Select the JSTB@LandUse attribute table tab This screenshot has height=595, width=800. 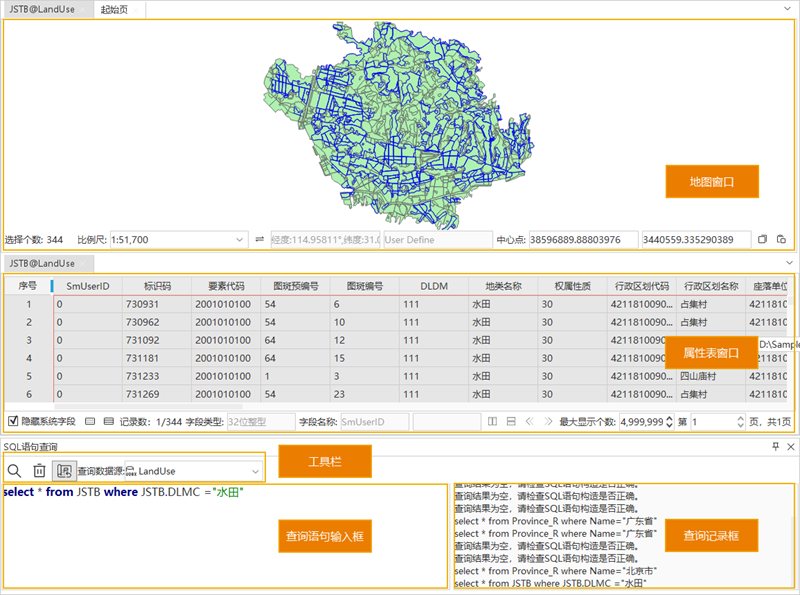(x=43, y=263)
